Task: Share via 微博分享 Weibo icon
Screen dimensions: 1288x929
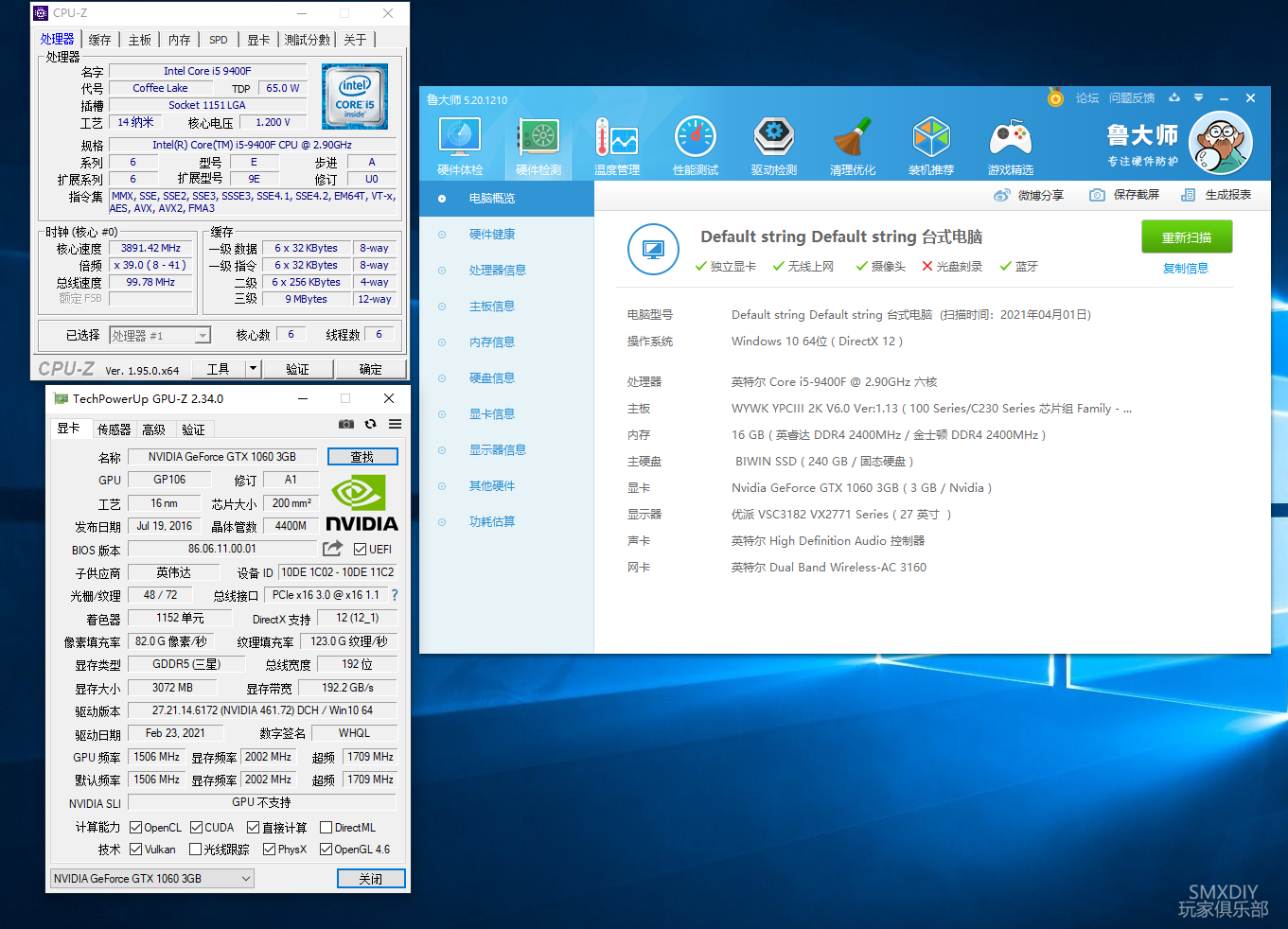Action: click(x=1002, y=195)
